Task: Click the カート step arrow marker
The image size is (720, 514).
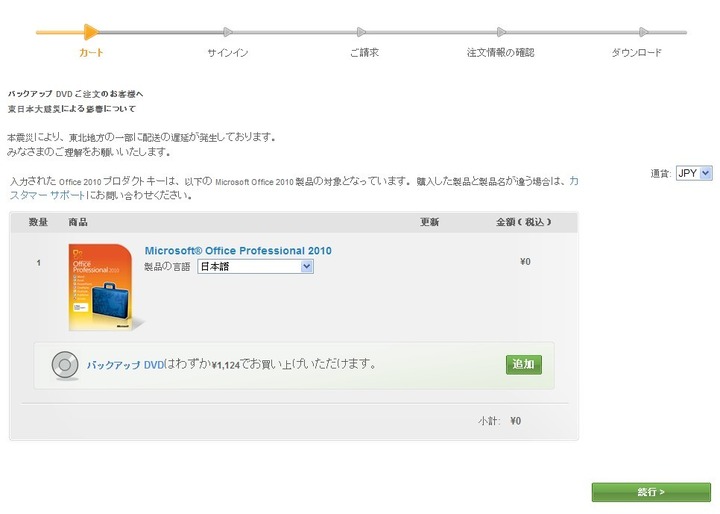Action: pos(91,32)
